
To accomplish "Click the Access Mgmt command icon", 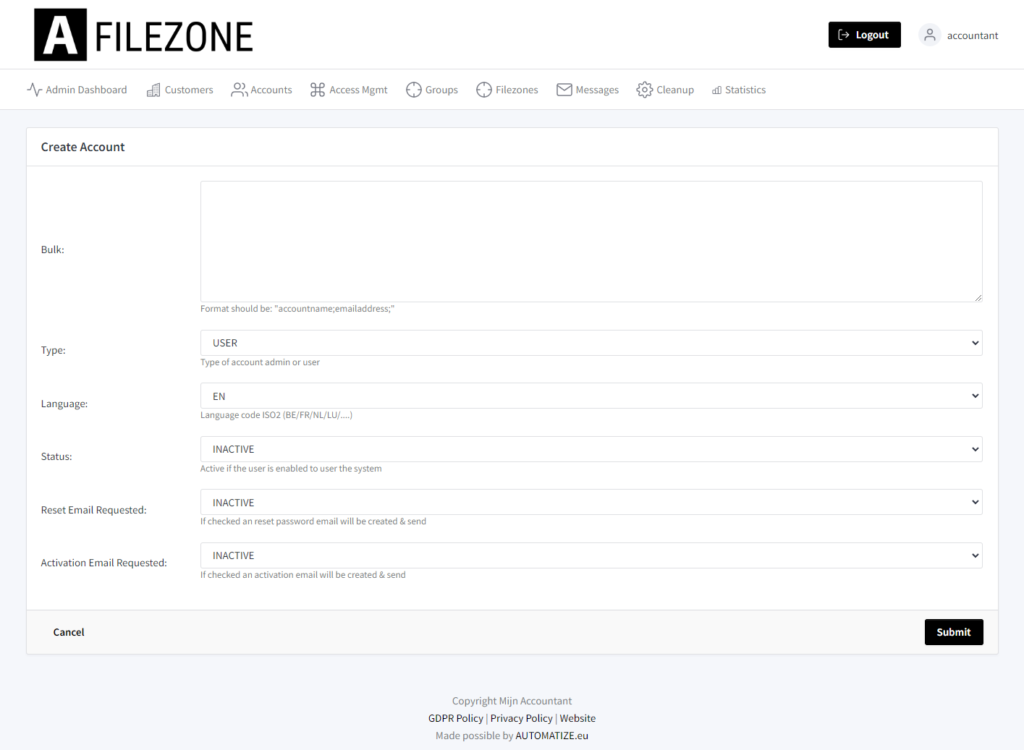I will [x=317, y=90].
